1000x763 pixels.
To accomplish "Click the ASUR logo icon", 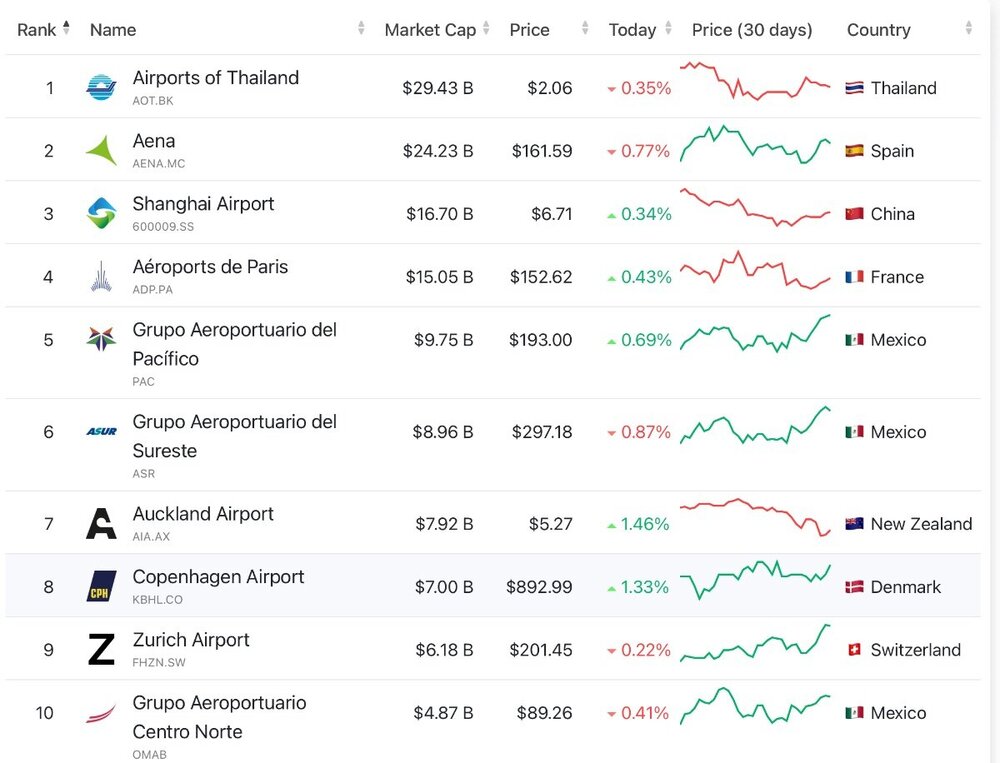I will [x=101, y=431].
